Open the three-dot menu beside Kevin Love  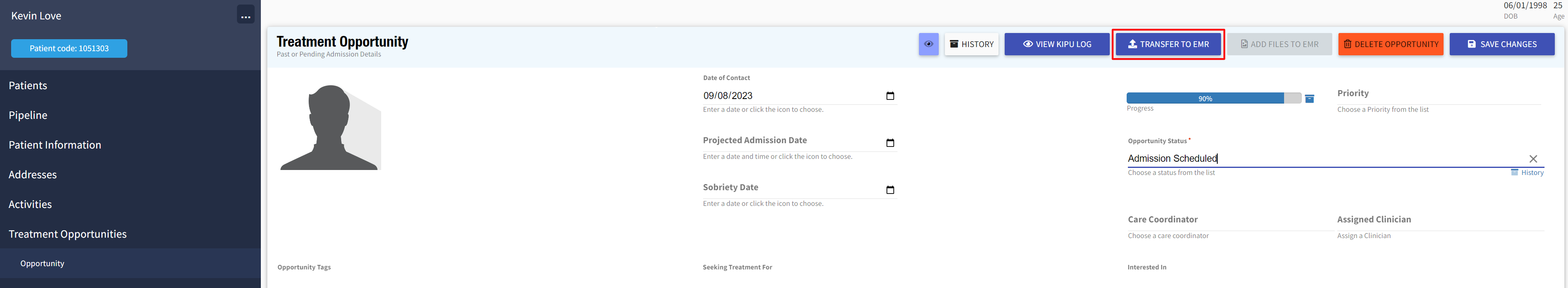(x=245, y=16)
